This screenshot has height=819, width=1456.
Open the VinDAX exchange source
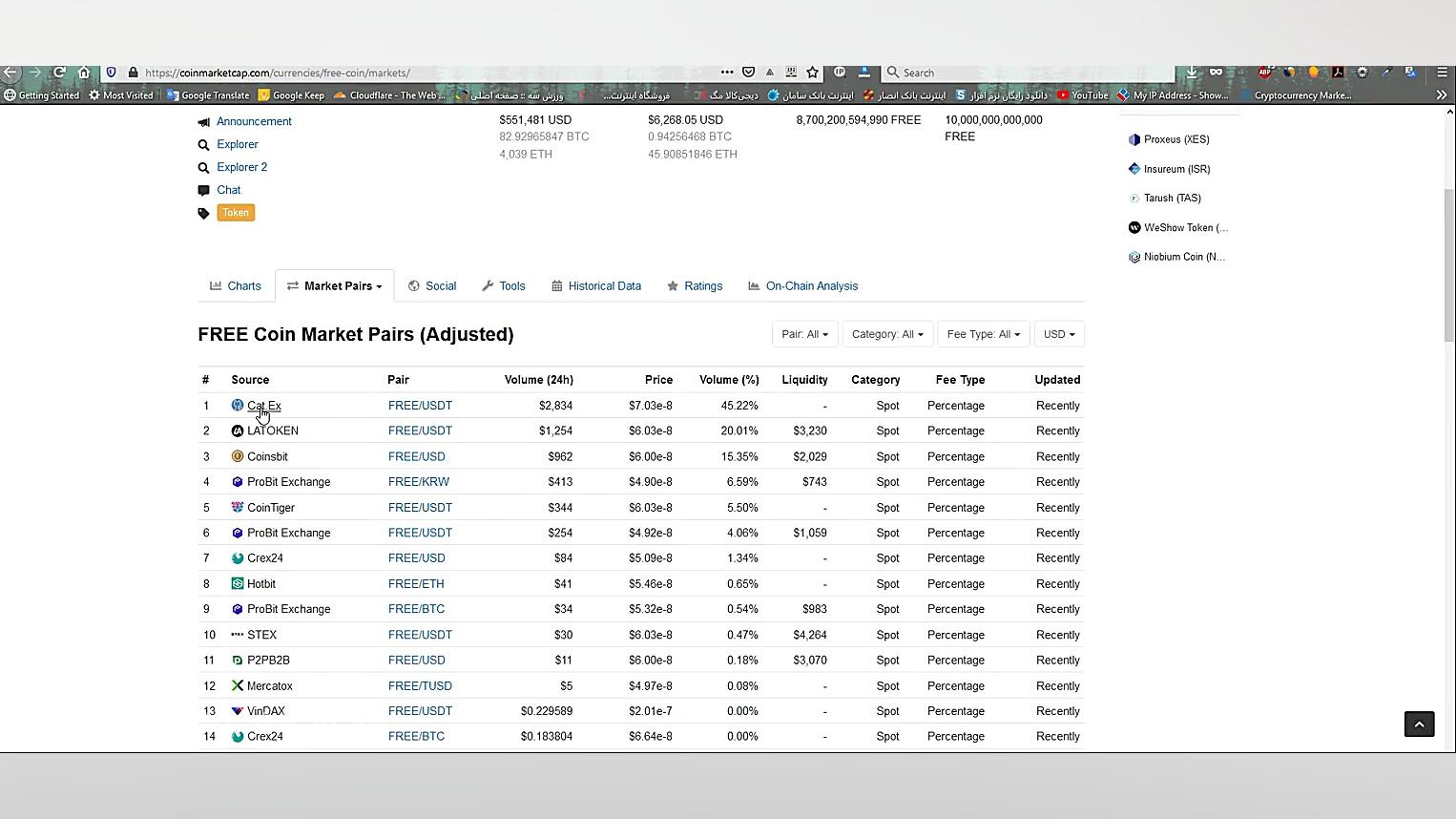click(265, 711)
